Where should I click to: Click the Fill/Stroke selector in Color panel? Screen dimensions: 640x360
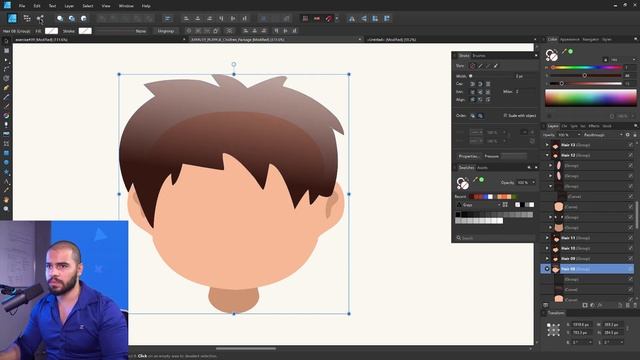pos(552,55)
